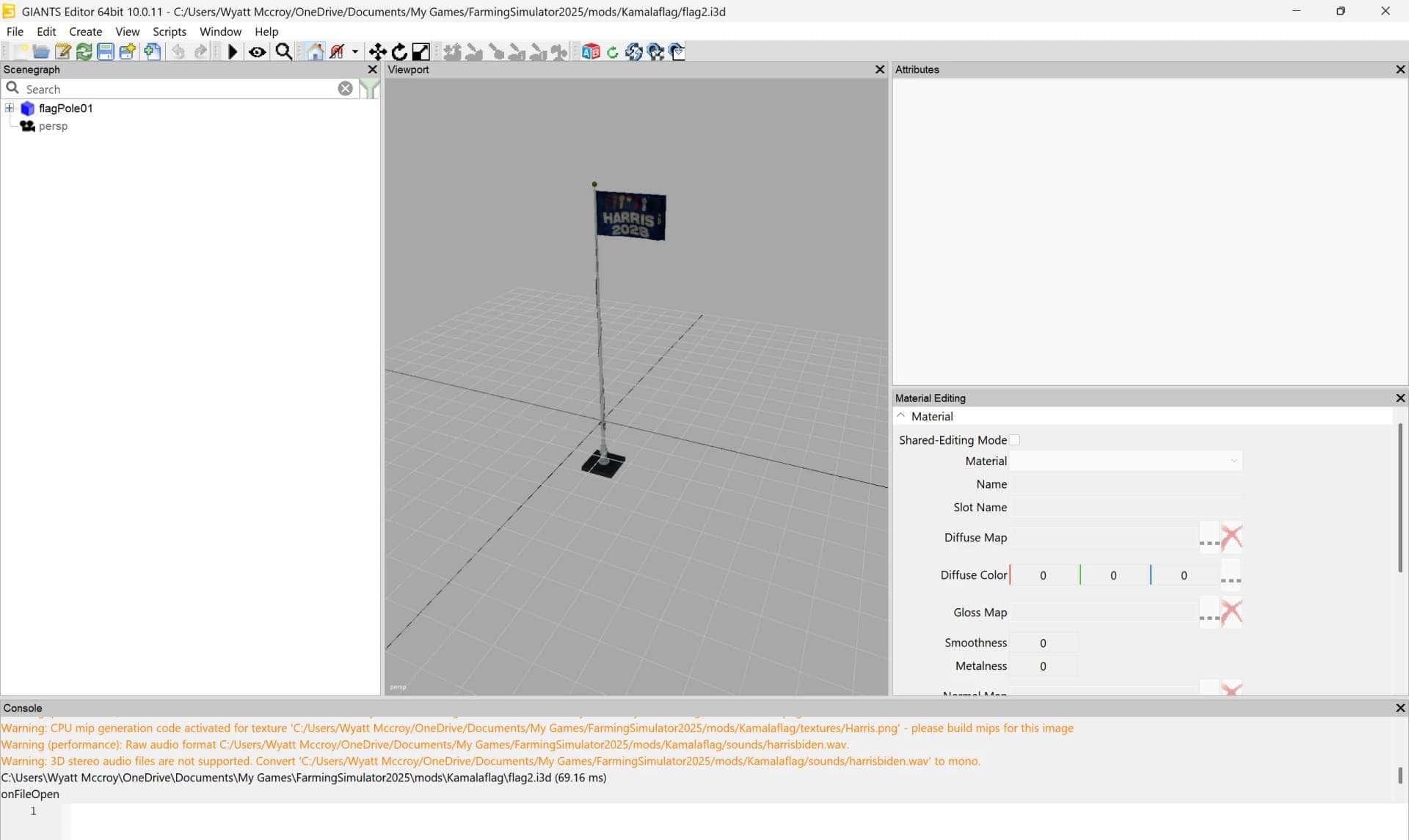Enable the Shared-Editing Mode checkbox
The width and height of the screenshot is (1409, 840).
click(x=1014, y=440)
